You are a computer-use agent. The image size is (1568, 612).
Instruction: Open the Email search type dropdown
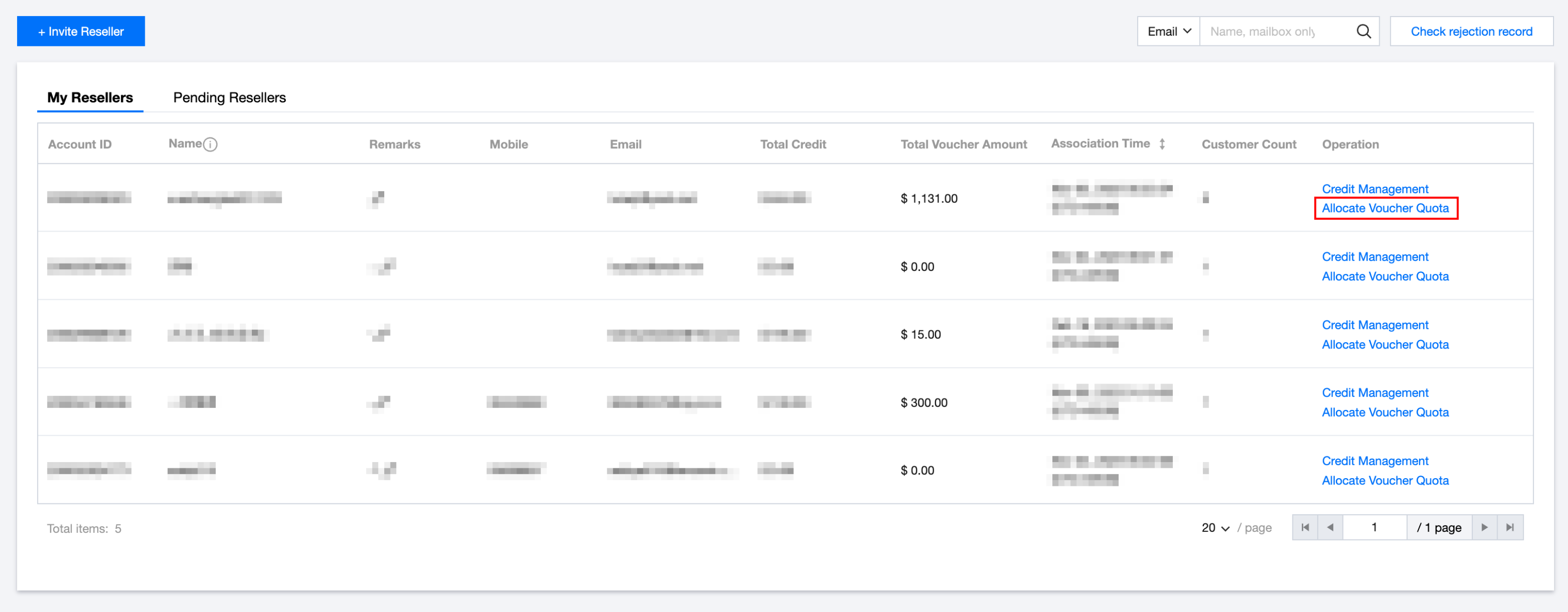1168,31
